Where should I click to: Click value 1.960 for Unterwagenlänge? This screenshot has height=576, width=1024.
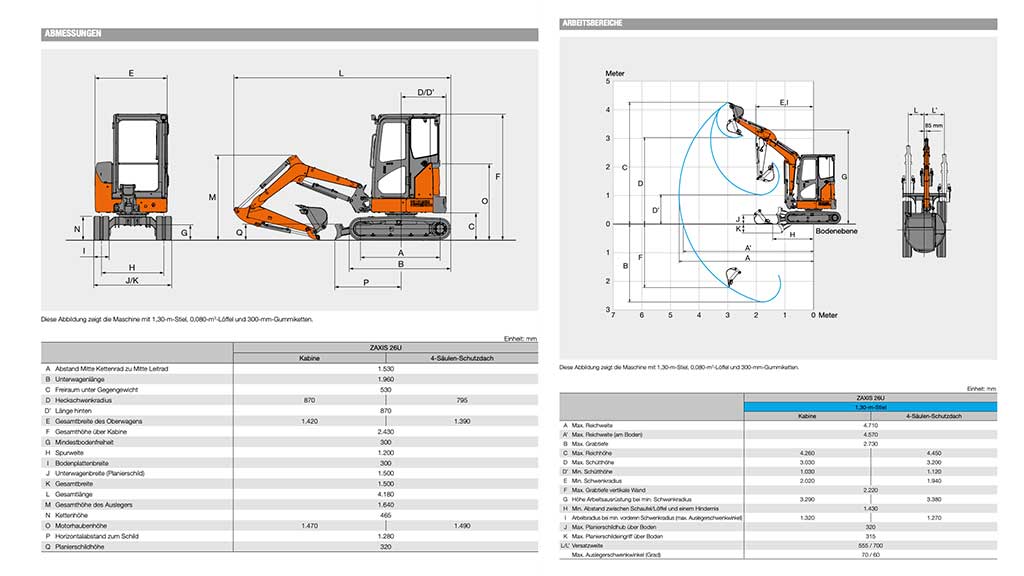click(x=385, y=379)
